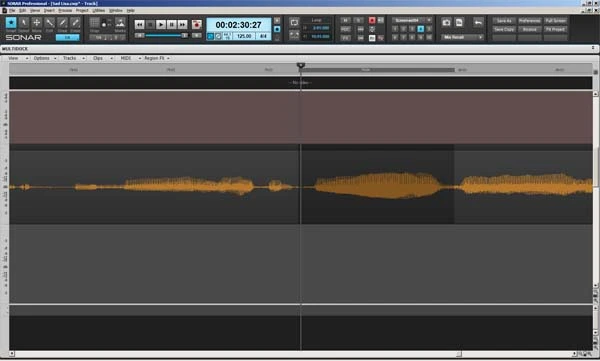Select the Move tool with the crosshair arrows
The width and height of the screenshot is (600, 361).
tap(37, 23)
